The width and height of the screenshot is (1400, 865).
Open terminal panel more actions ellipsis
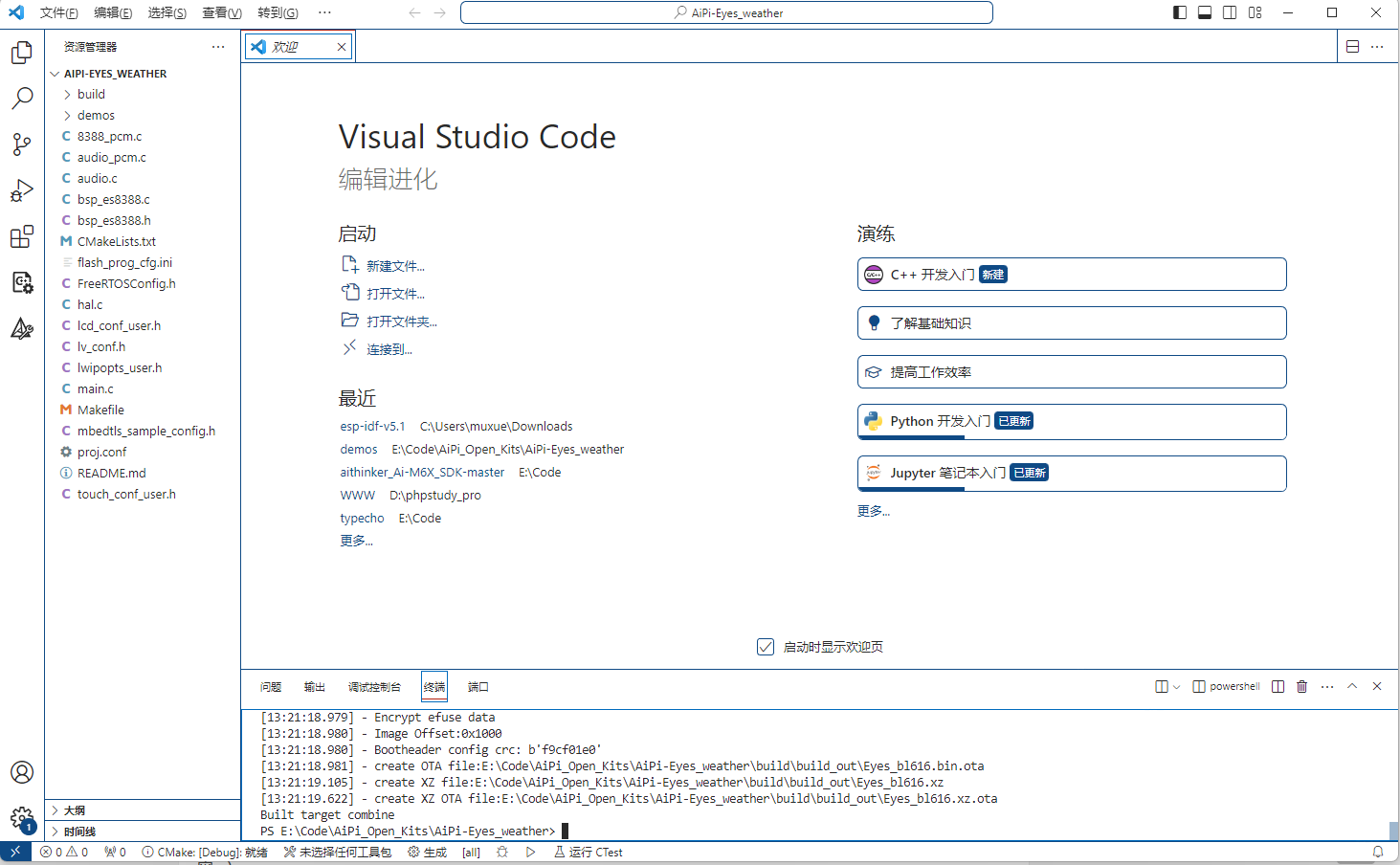tap(1327, 686)
